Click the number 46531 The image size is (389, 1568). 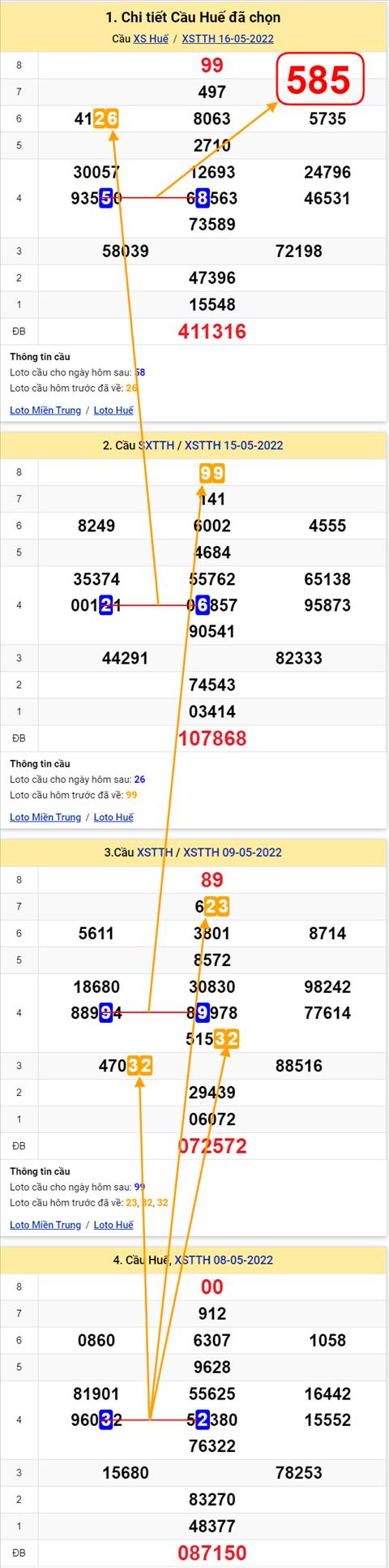(x=327, y=199)
